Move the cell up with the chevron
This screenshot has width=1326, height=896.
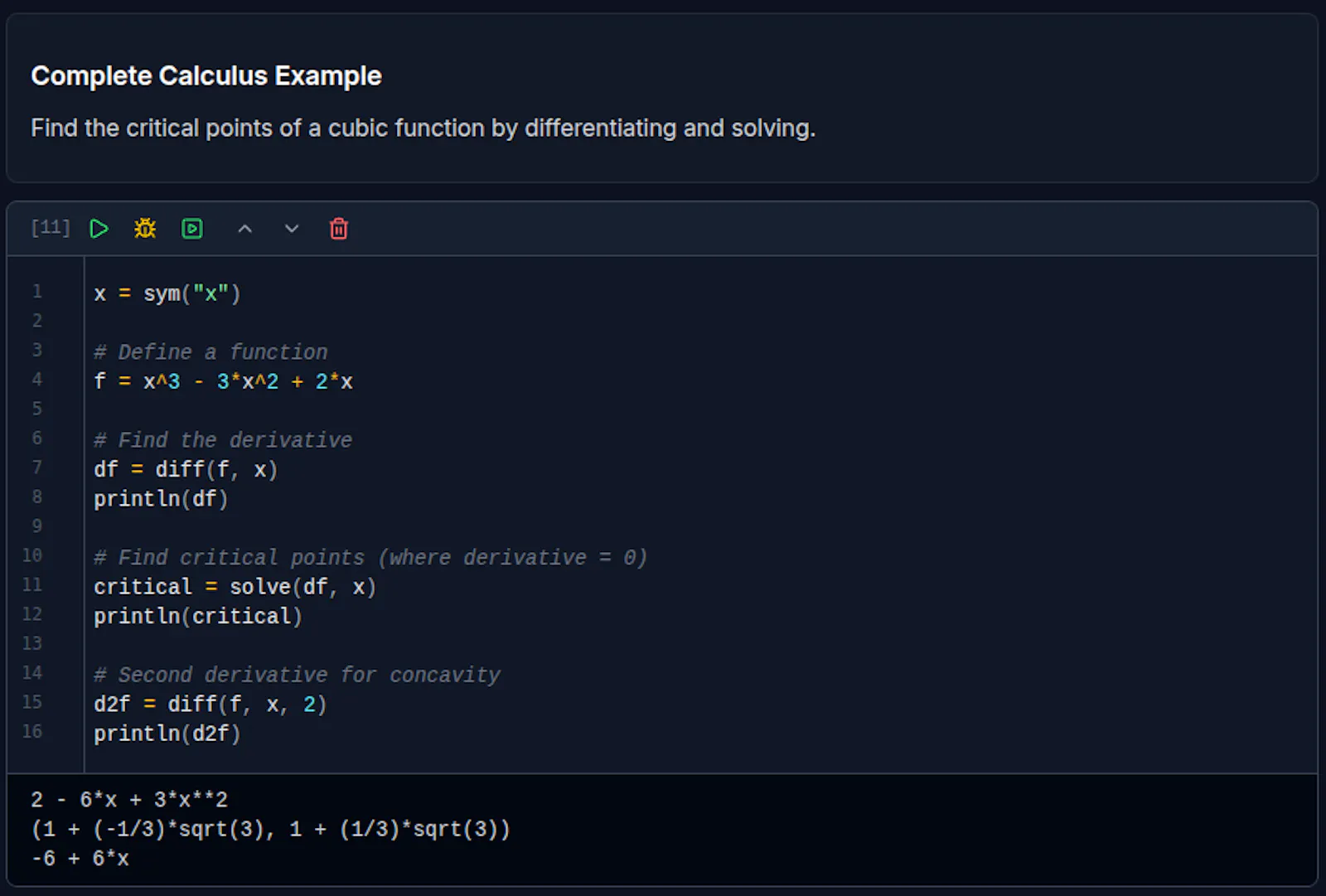pos(244,229)
